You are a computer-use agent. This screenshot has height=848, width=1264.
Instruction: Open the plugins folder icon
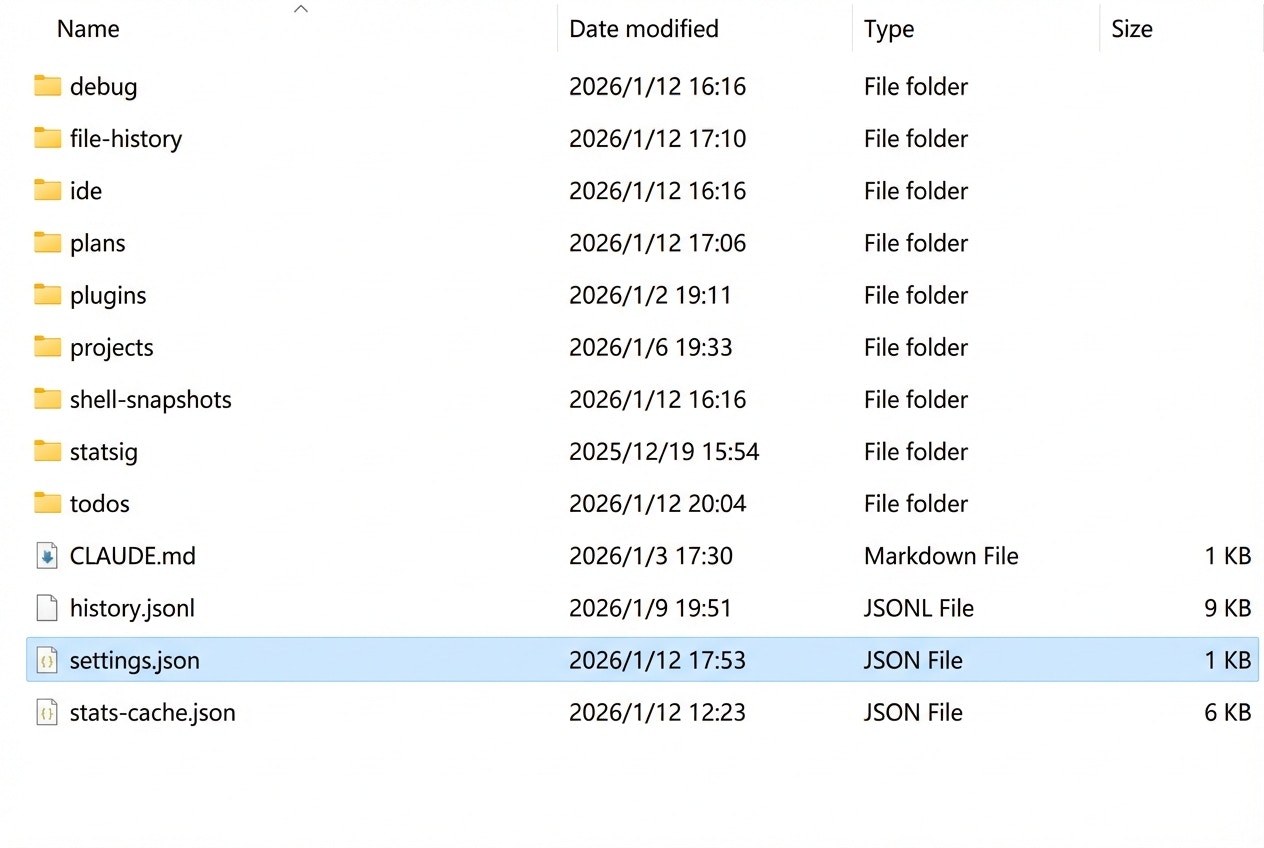point(47,295)
